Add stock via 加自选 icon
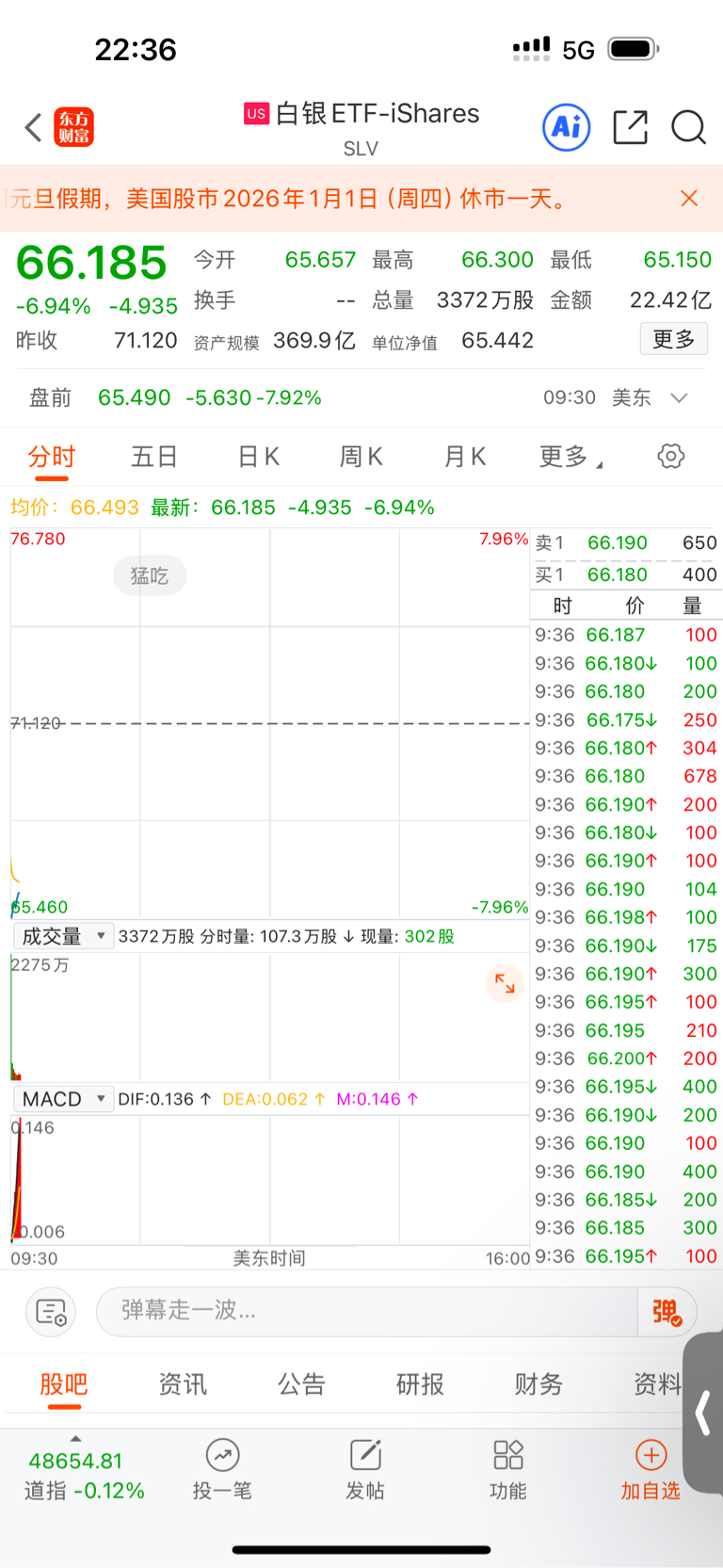 click(x=651, y=1470)
